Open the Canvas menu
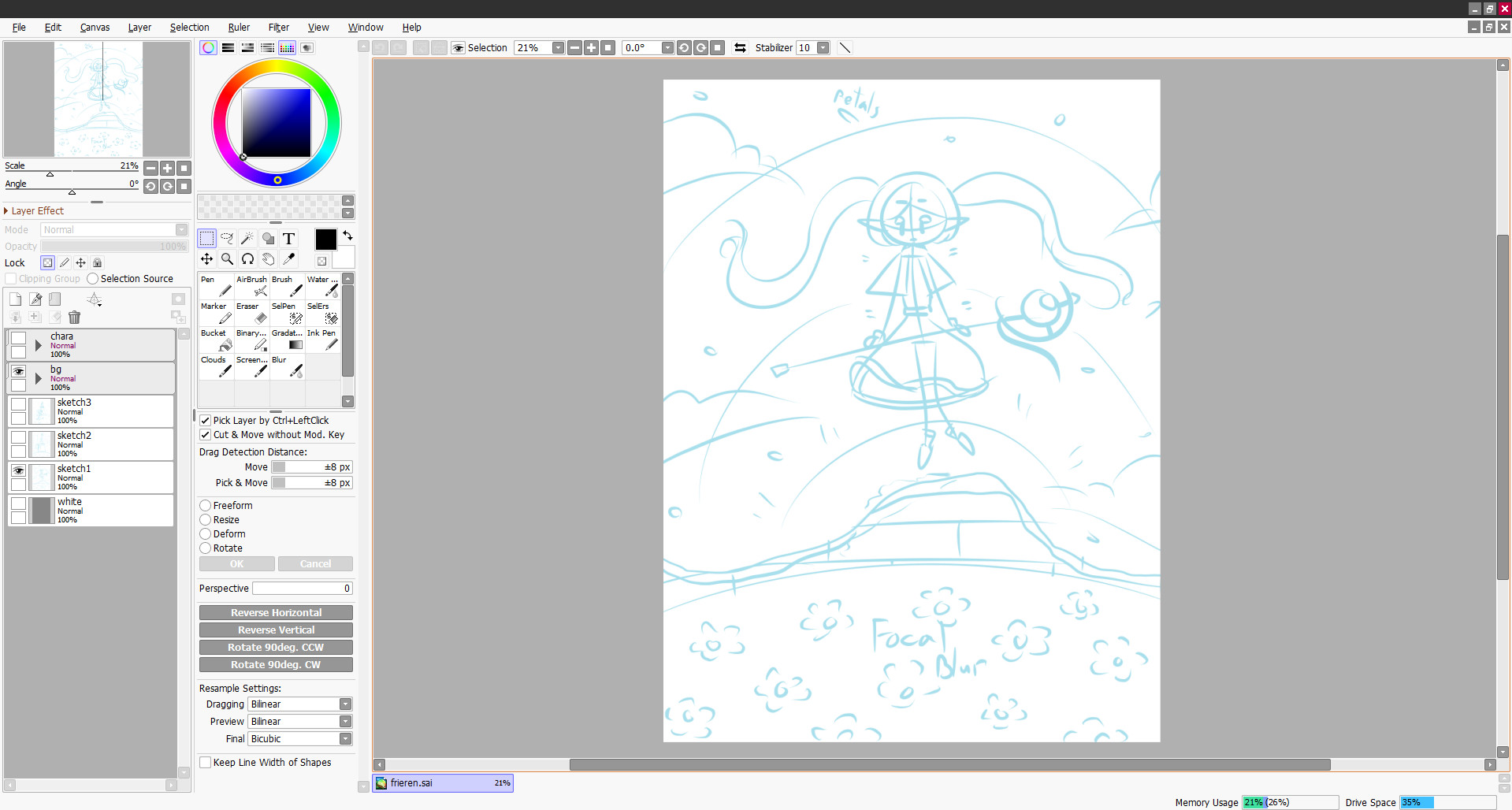Screen dimensions: 1512x810 coord(95,28)
